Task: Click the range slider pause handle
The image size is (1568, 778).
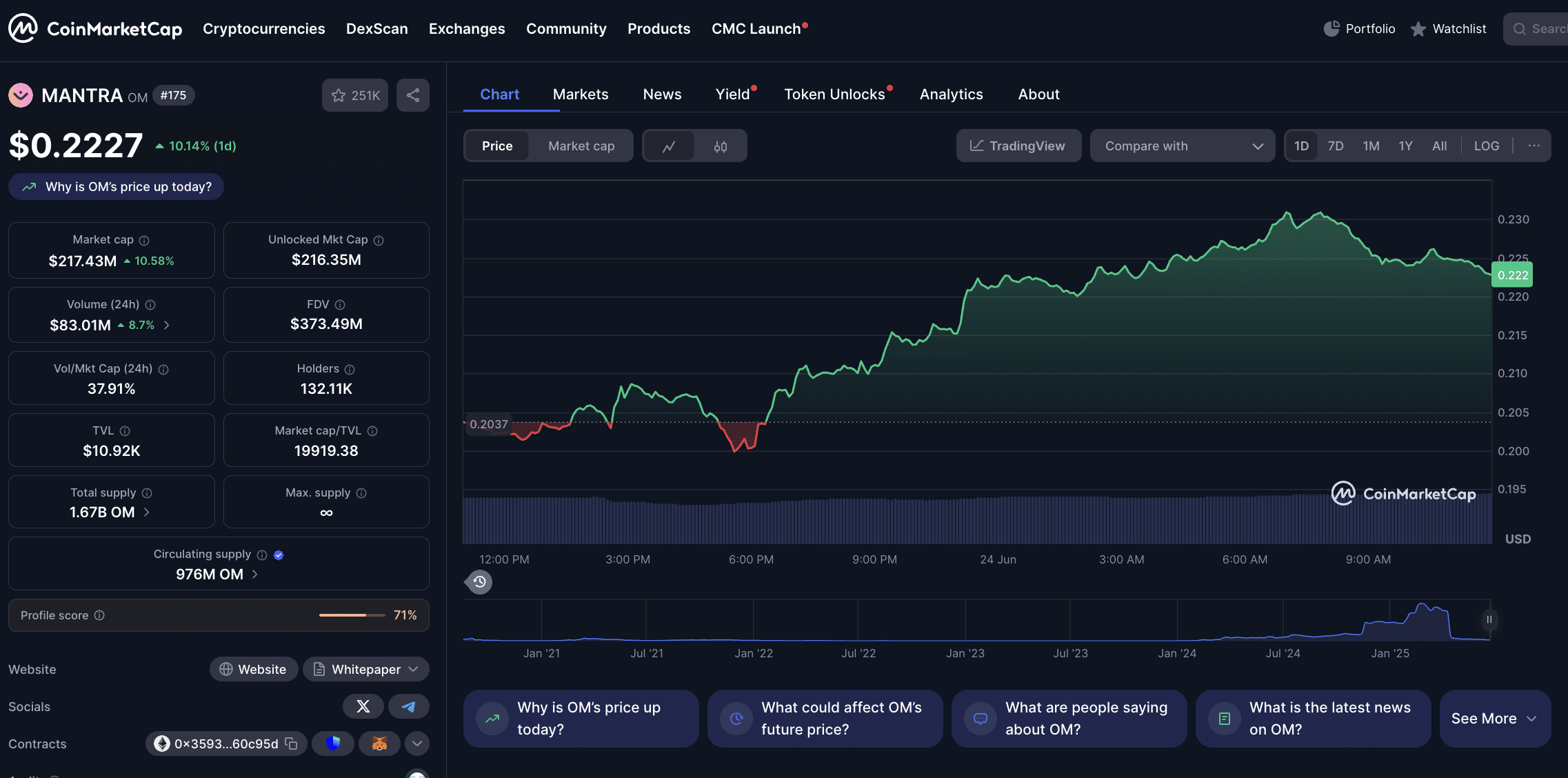Action: pyautogui.click(x=1489, y=619)
